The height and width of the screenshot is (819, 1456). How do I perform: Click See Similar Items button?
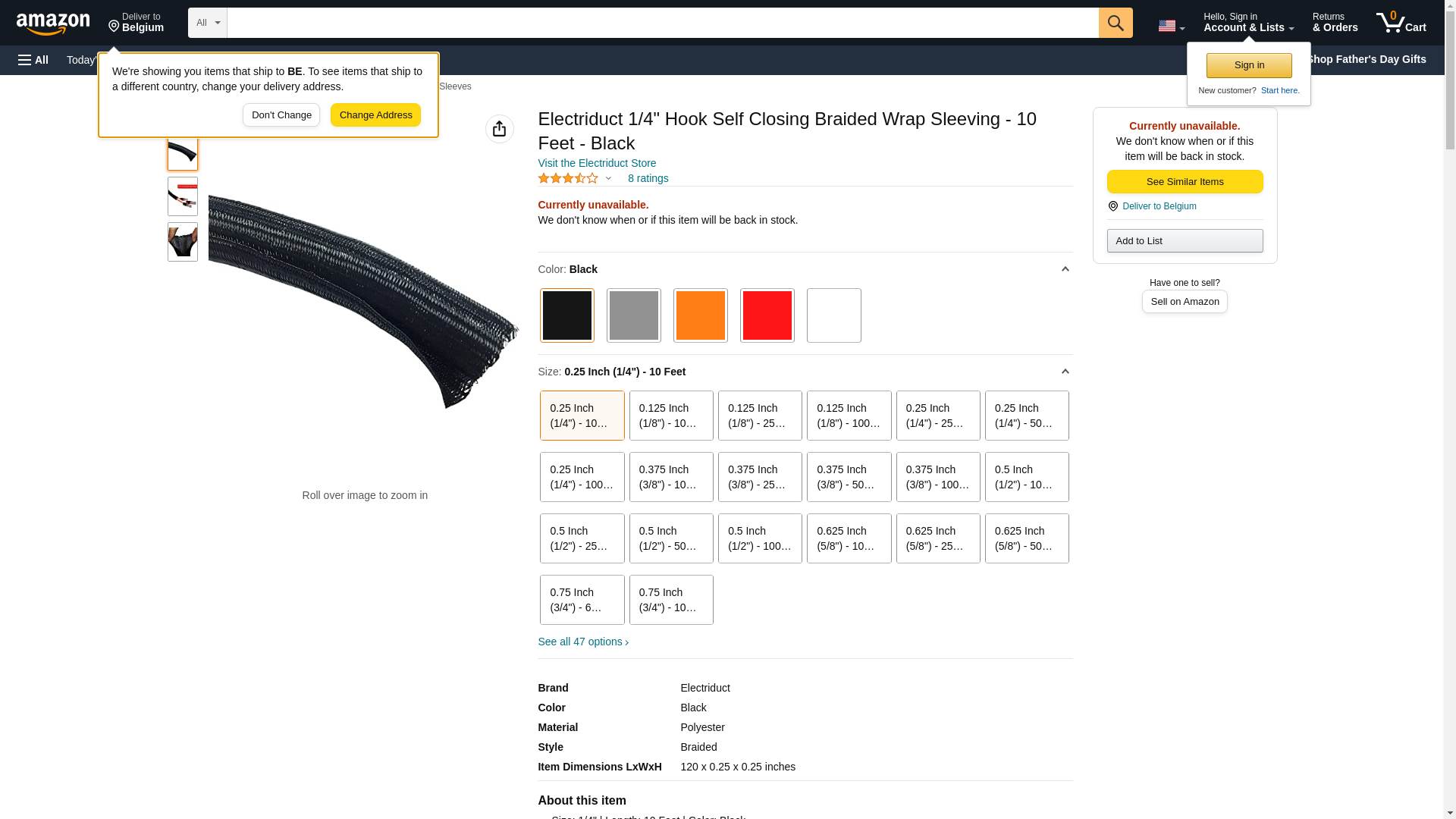1185,181
